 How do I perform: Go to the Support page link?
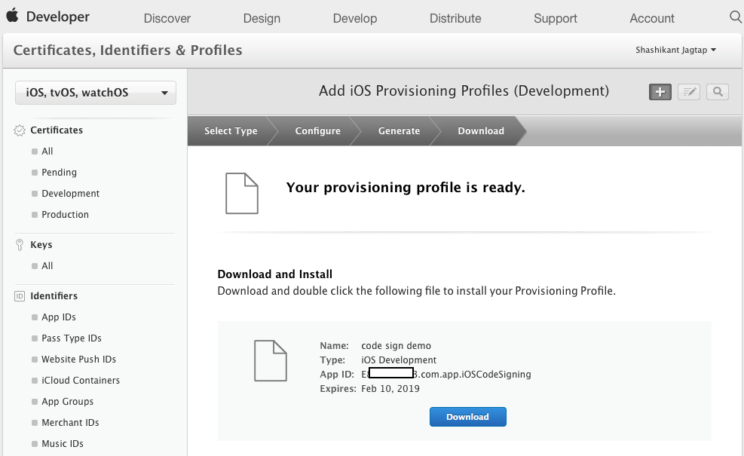(x=555, y=18)
